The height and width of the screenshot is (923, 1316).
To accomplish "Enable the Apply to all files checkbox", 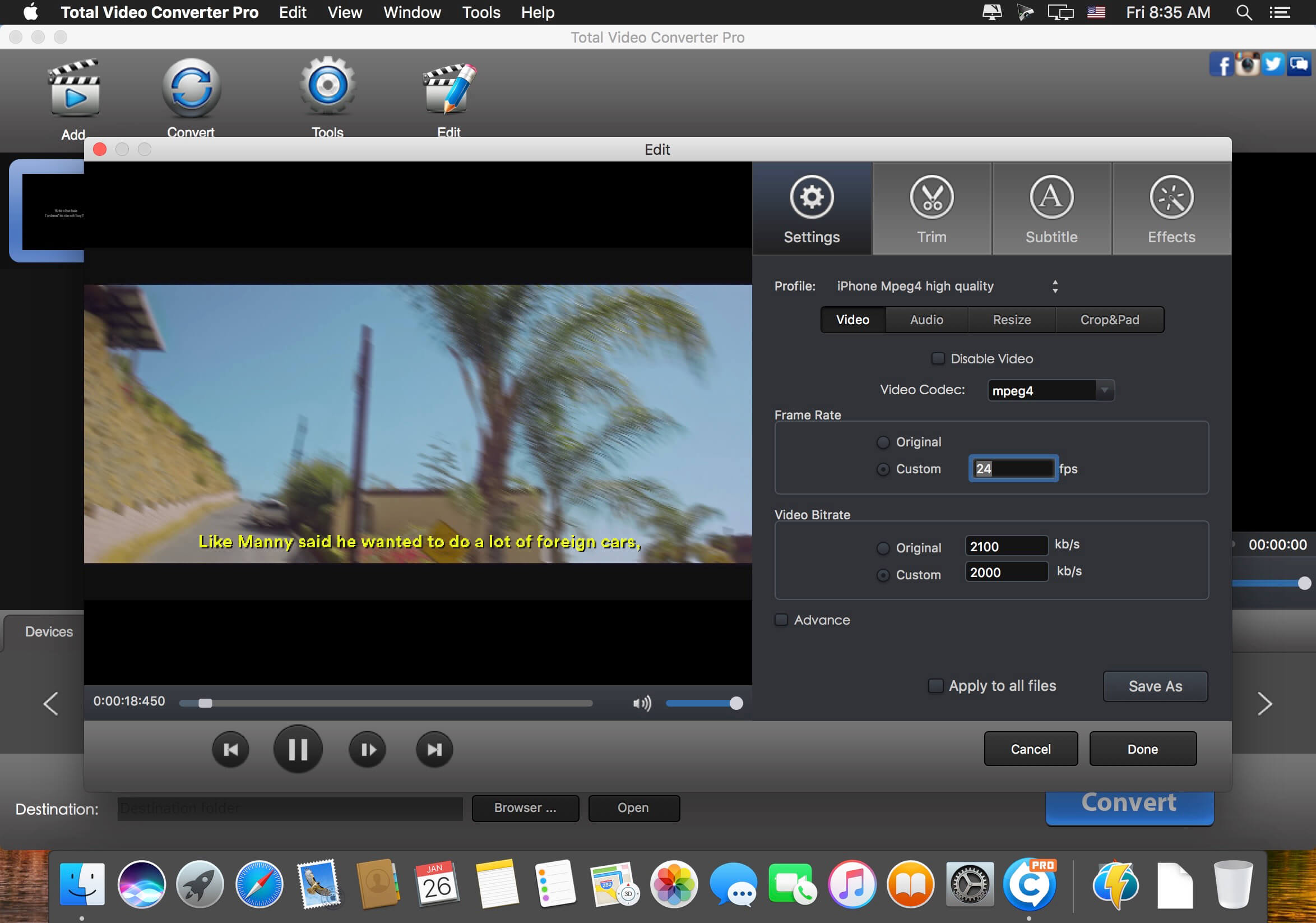I will click(x=936, y=686).
